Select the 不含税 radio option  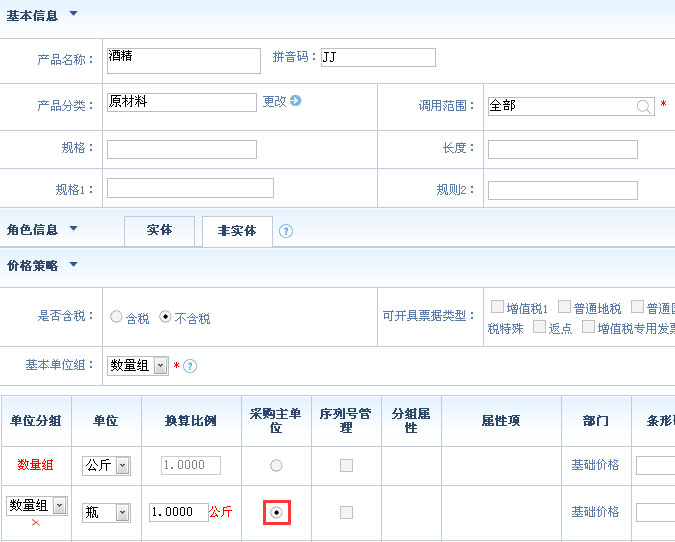[x=166, y=318]
